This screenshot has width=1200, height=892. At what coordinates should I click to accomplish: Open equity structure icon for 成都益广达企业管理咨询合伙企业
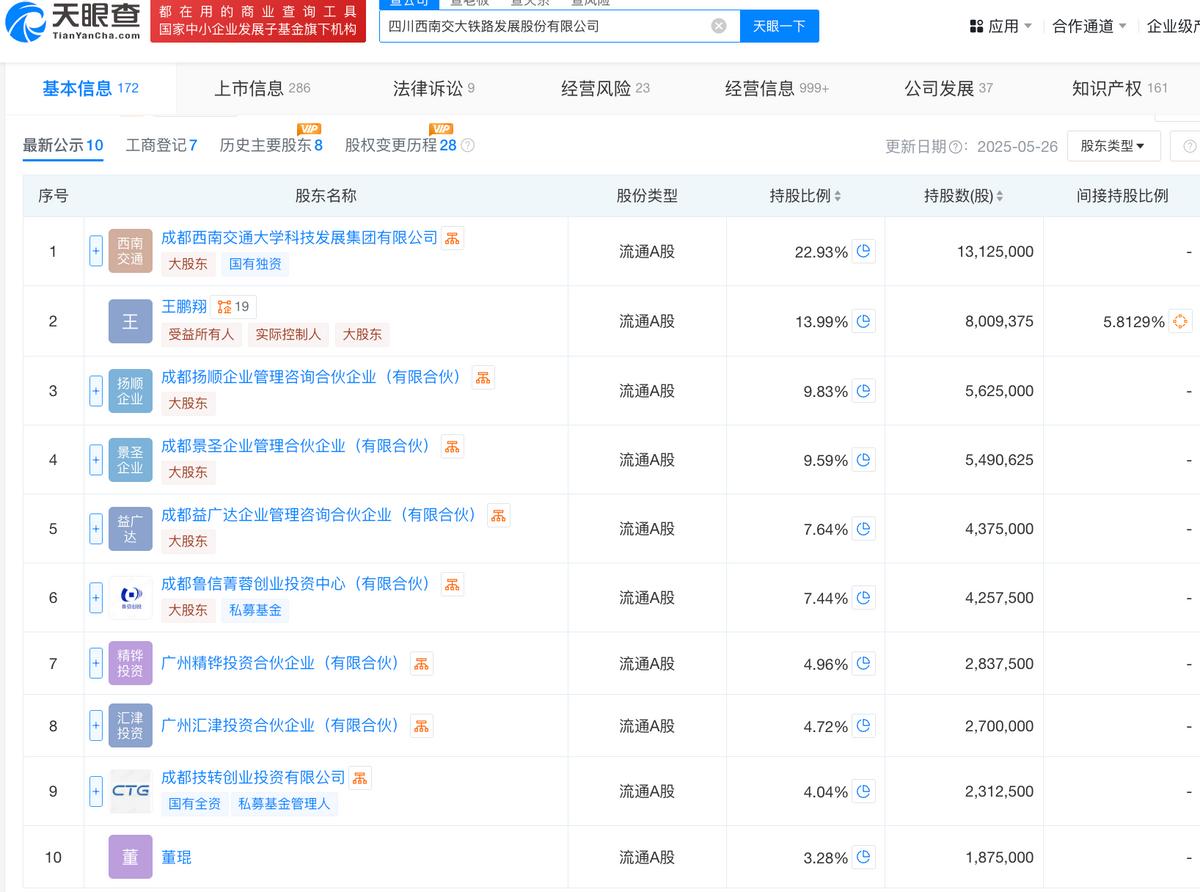(498, 515)
